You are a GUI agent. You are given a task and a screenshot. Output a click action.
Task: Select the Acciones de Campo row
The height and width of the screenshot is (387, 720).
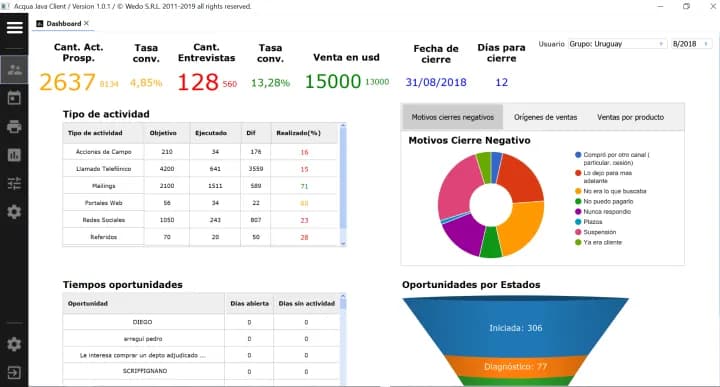point(201,151)
